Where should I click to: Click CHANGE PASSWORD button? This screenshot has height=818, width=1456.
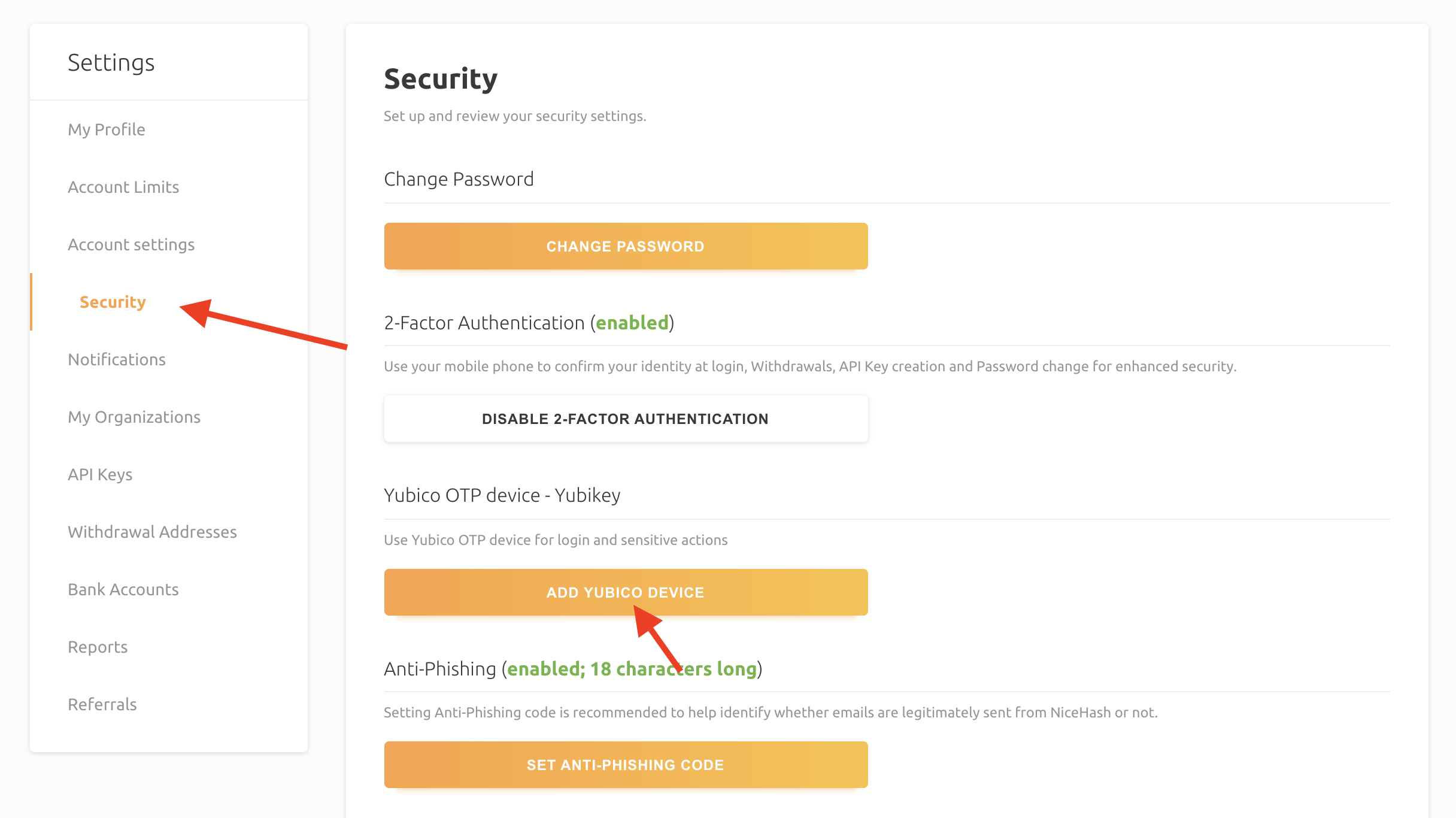(626, 246)
